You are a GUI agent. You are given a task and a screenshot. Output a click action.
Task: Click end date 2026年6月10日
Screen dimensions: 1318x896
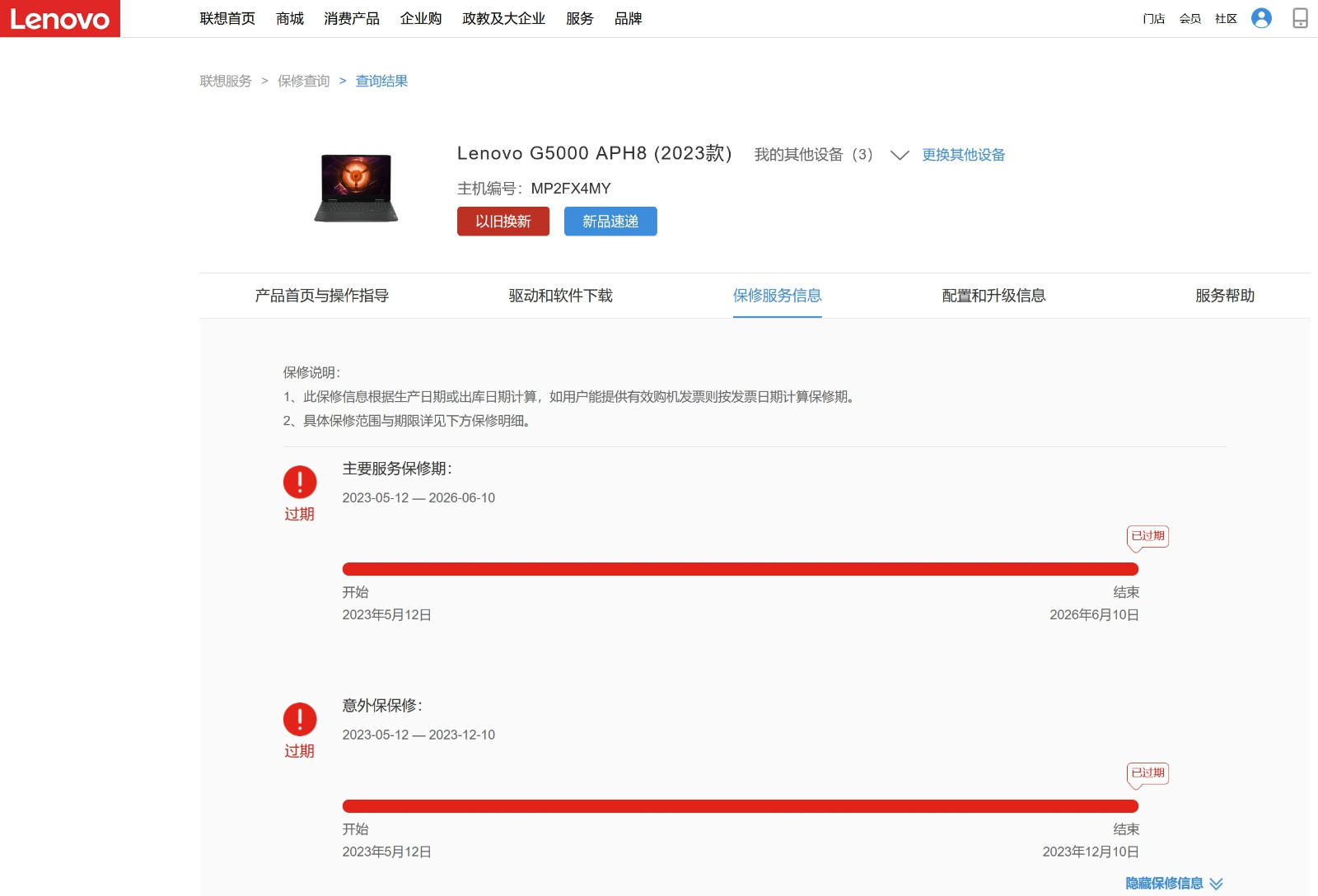pos(1094,615)
